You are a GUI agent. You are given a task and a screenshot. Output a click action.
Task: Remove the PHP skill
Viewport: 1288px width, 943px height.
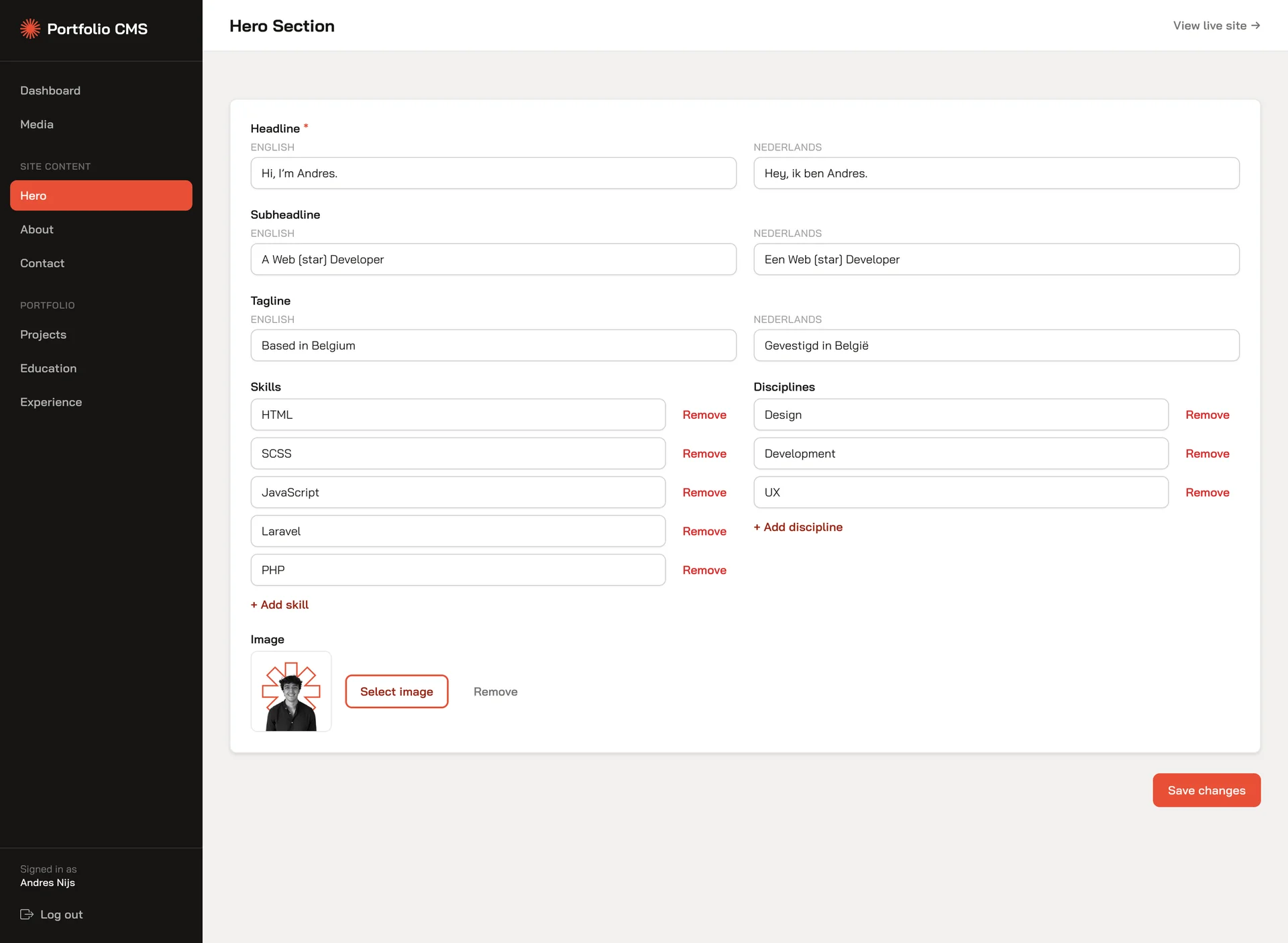click(704, 570)
